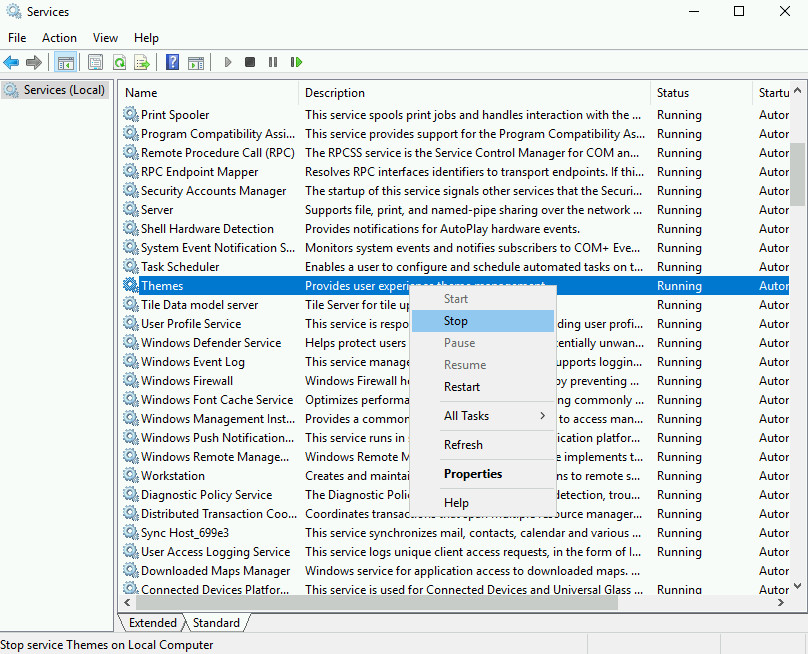Click the gear icon of Windows Event Log
808x654 pixels.
click(x=131, y=362)
